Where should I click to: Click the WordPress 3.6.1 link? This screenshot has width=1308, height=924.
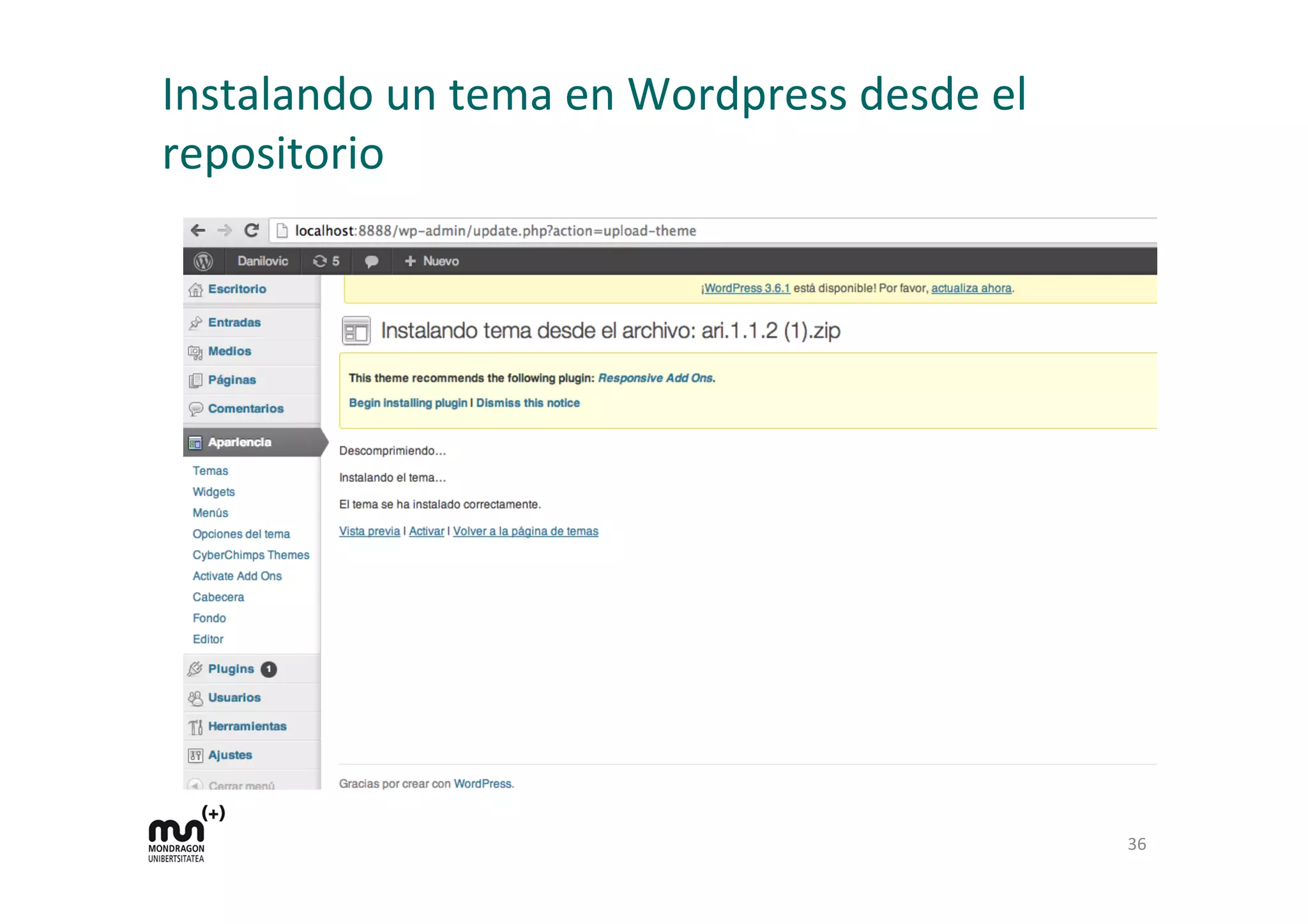(x=747, y=288)
